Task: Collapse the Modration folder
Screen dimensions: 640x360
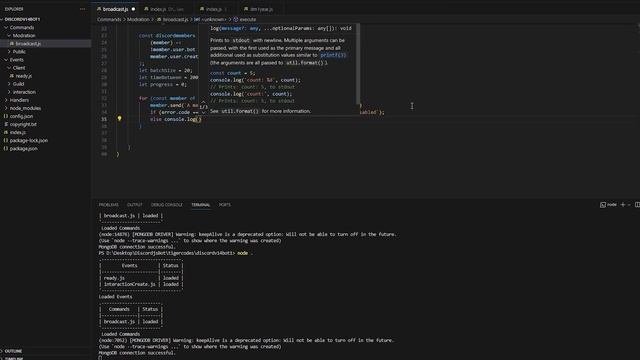Action: pyautogui.click(x=9, y=36)
